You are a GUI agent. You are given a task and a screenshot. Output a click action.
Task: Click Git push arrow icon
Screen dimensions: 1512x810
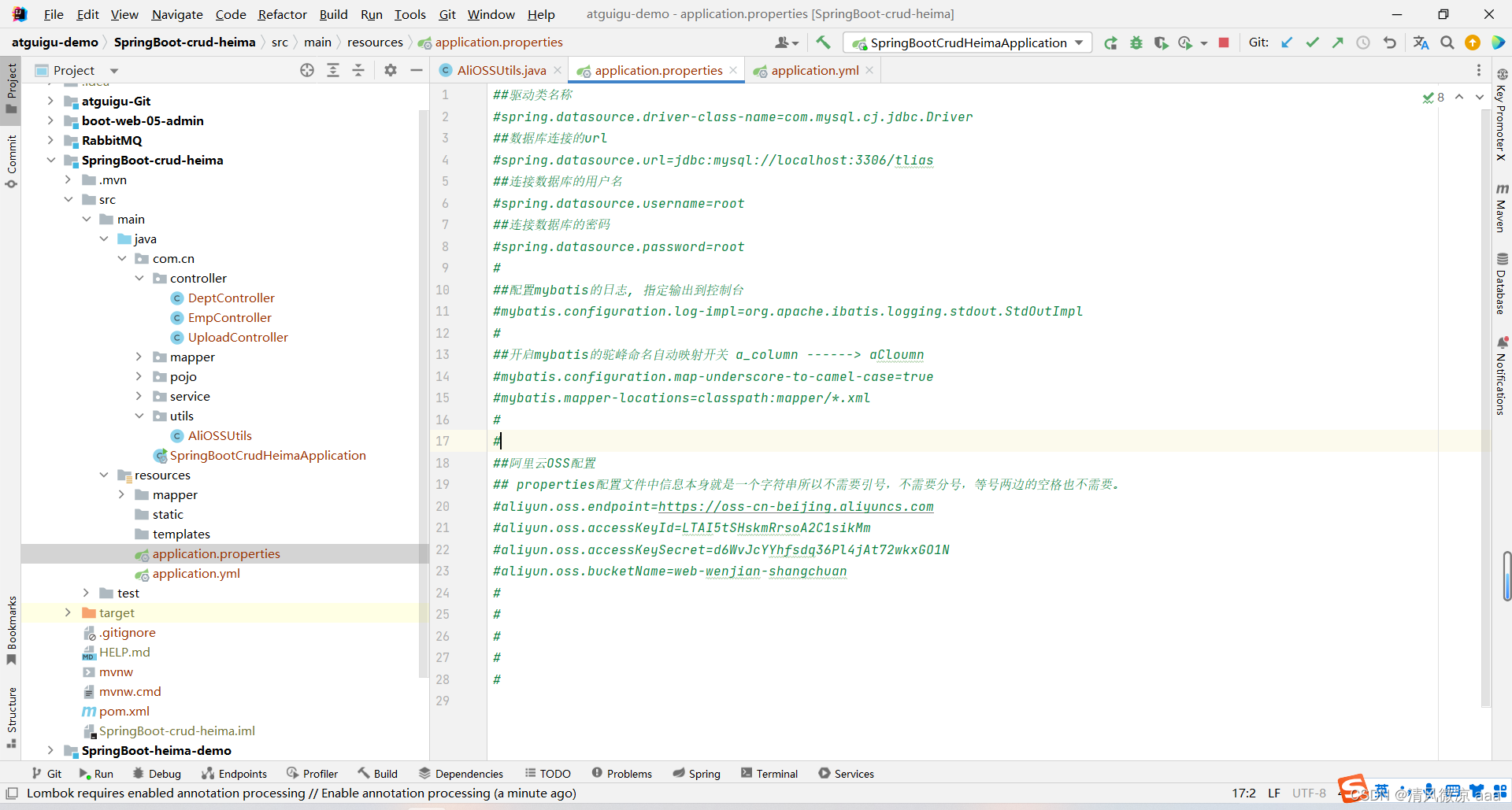tap(1337, 43)
